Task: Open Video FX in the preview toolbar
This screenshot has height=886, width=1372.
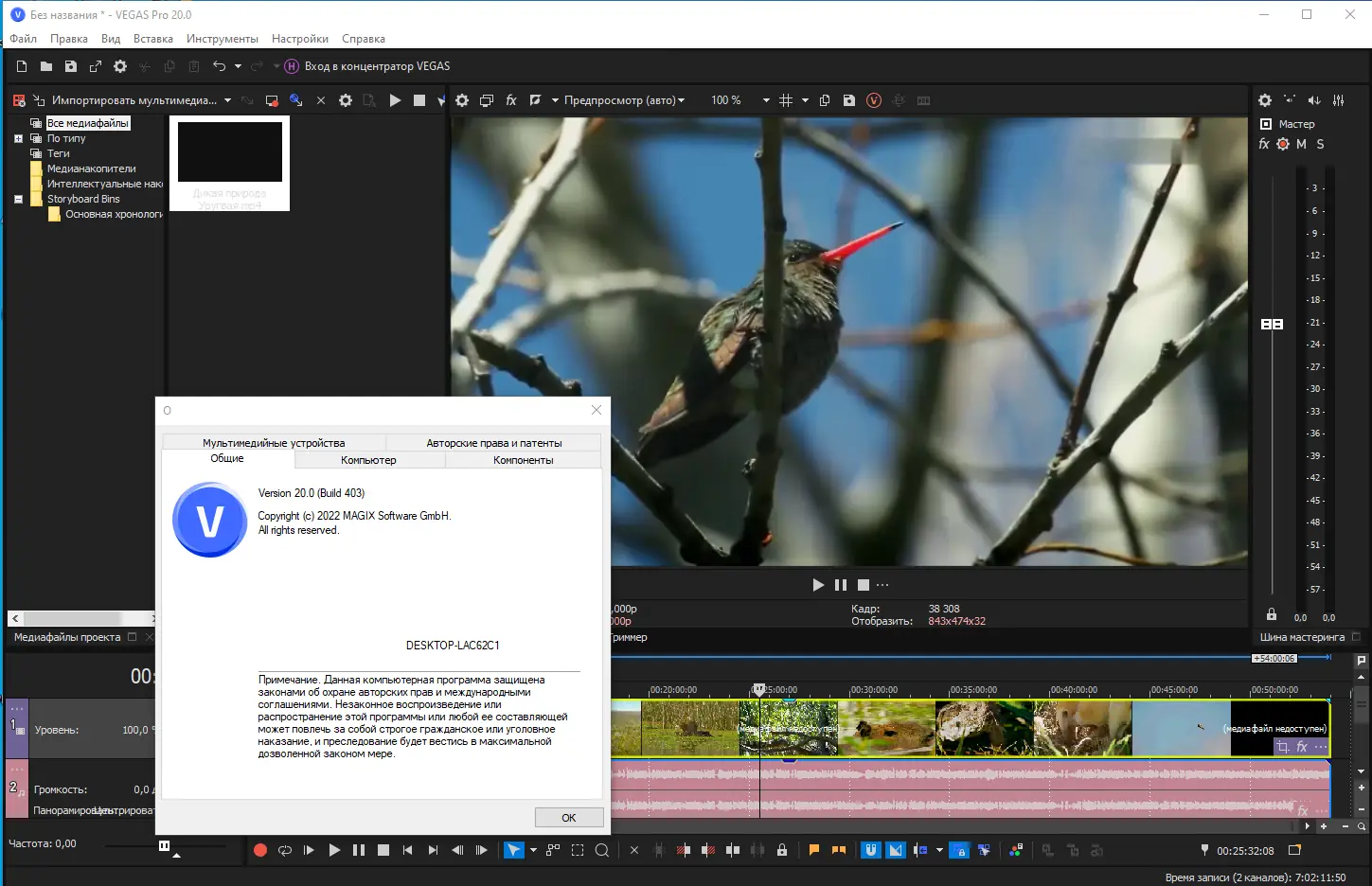Action: (x=511, y=100)
